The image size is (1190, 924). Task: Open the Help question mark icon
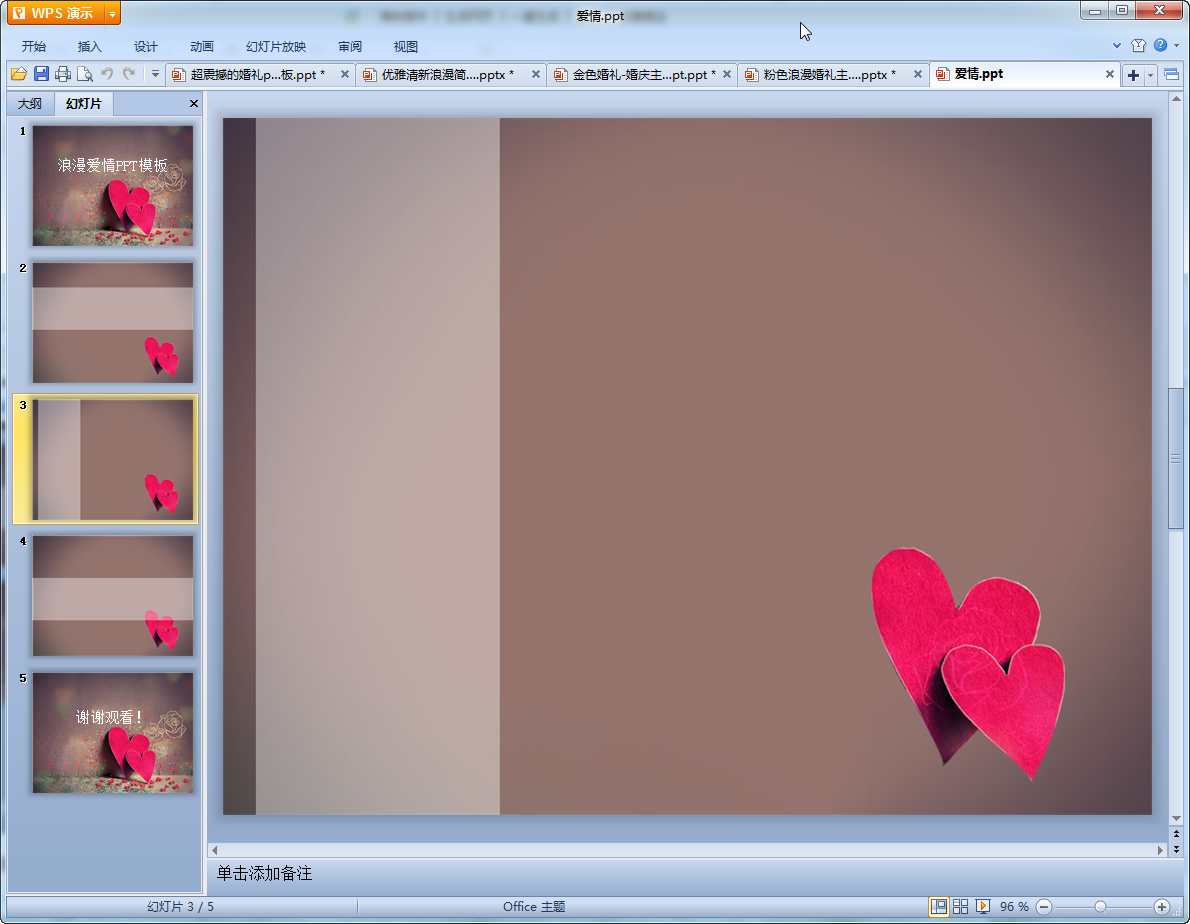click(x=1160, y=46)
